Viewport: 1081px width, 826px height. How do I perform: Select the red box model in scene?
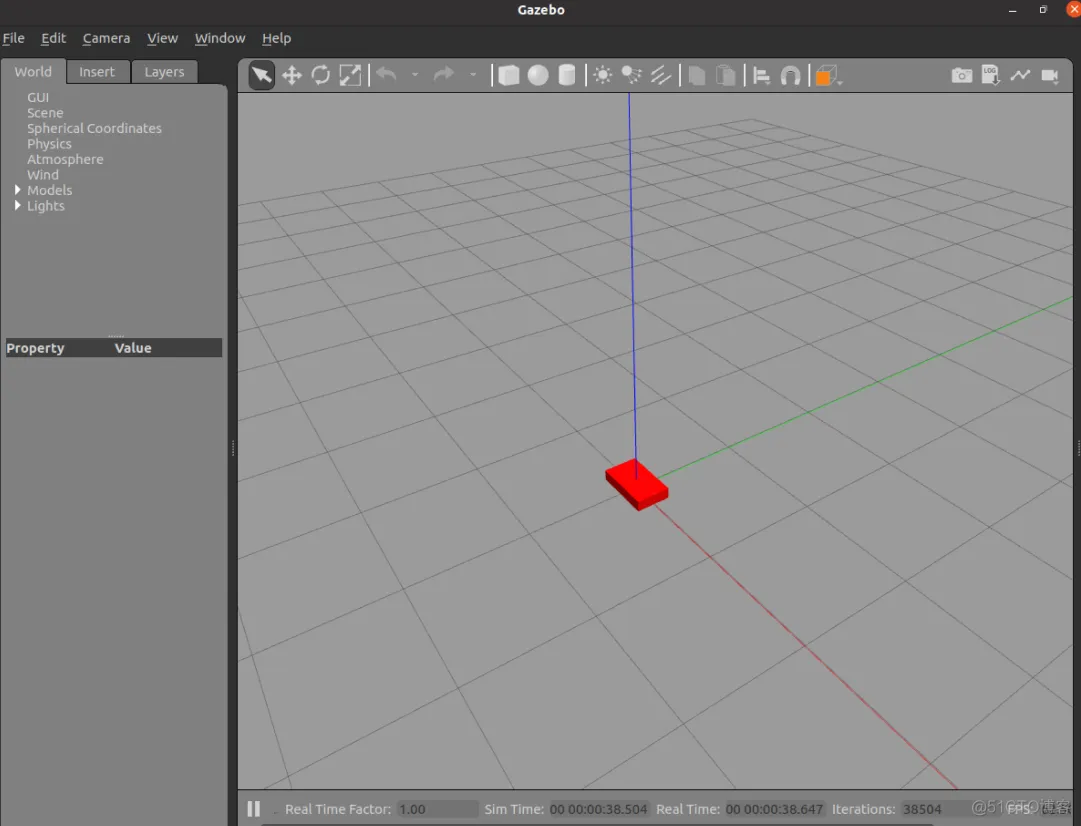(636, 484)
